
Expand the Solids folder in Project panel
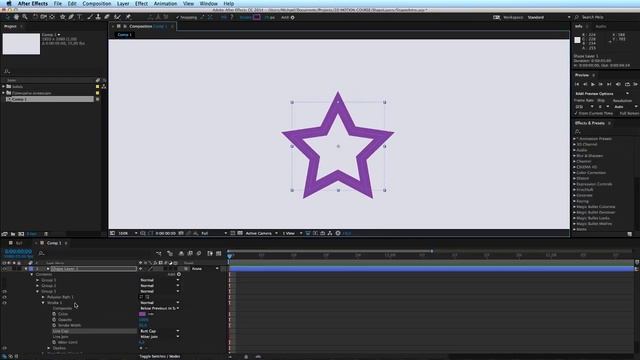pos(4,87)
